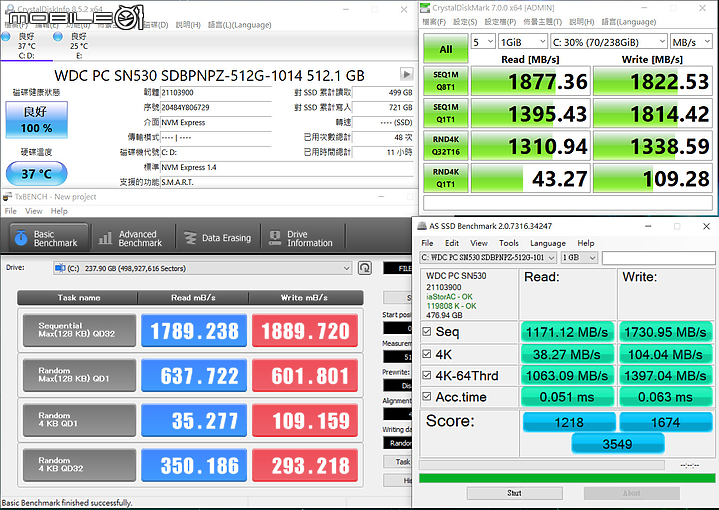
Task: Click AS SSD read score 1218
Action: (569, 421)
